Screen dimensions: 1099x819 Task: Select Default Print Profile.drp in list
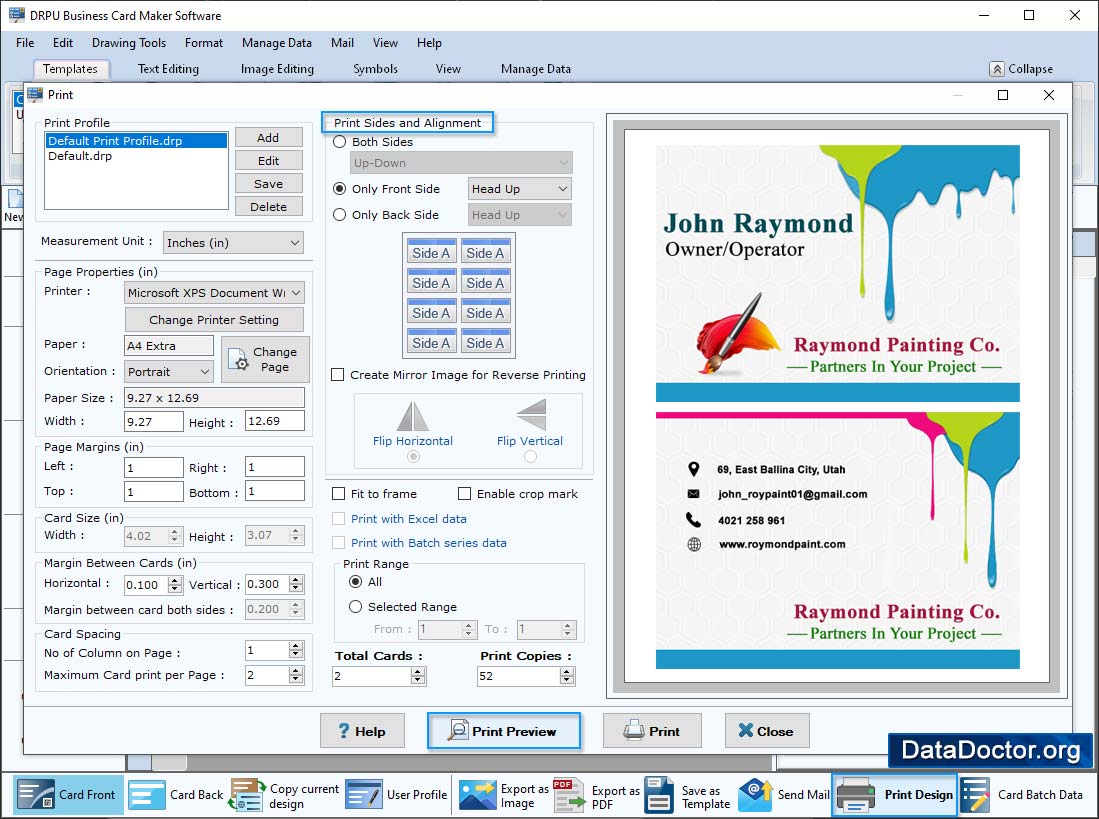click(137, 141)
